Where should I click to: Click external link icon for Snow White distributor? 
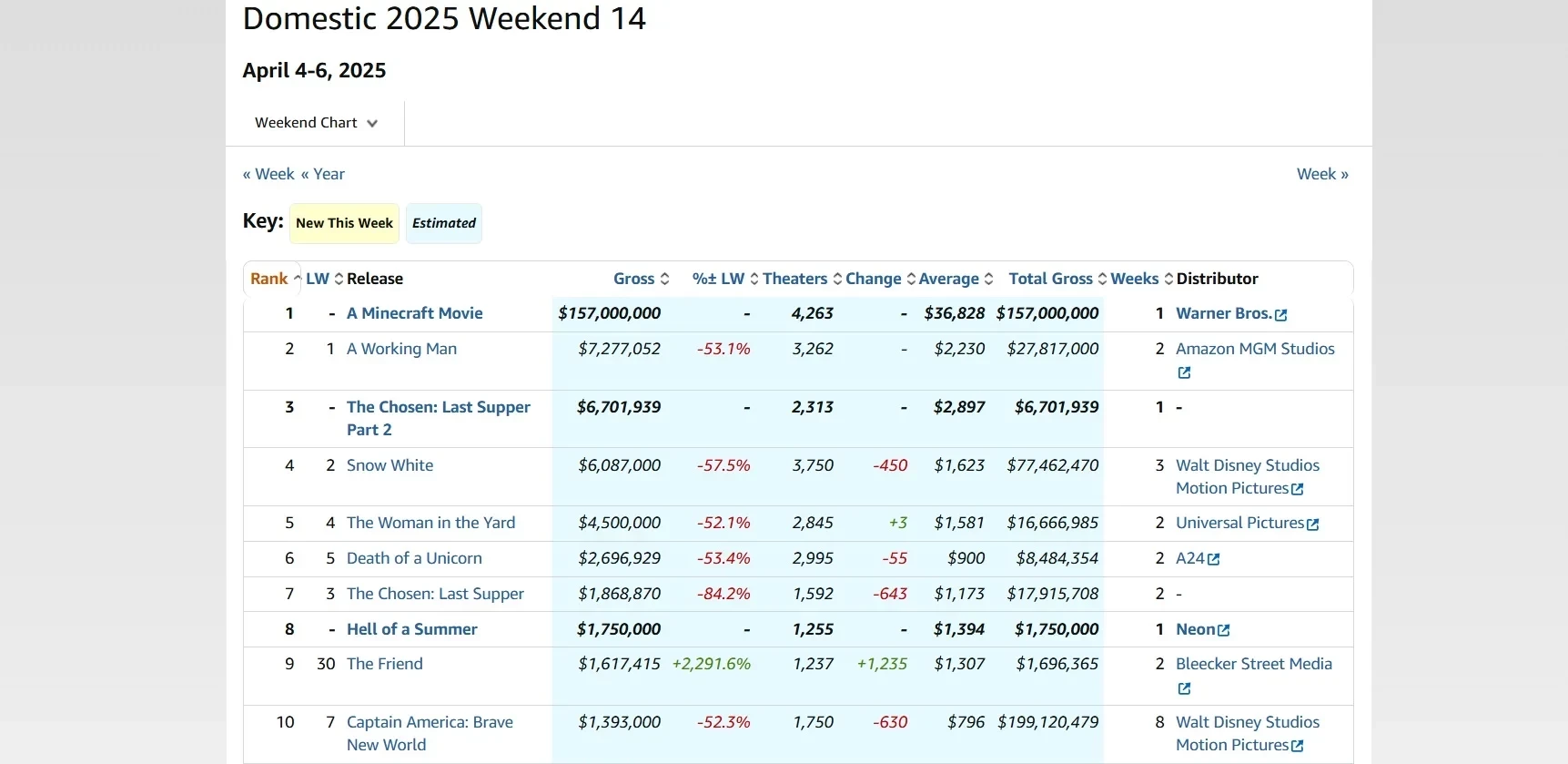(1298, 489)
